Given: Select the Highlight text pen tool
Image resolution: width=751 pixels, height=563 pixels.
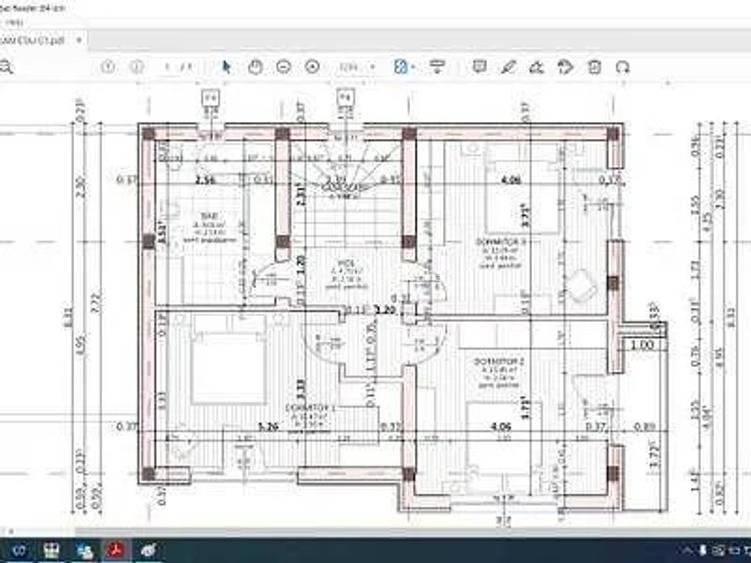Looking at the screenshot, I should tap(508, 67).
